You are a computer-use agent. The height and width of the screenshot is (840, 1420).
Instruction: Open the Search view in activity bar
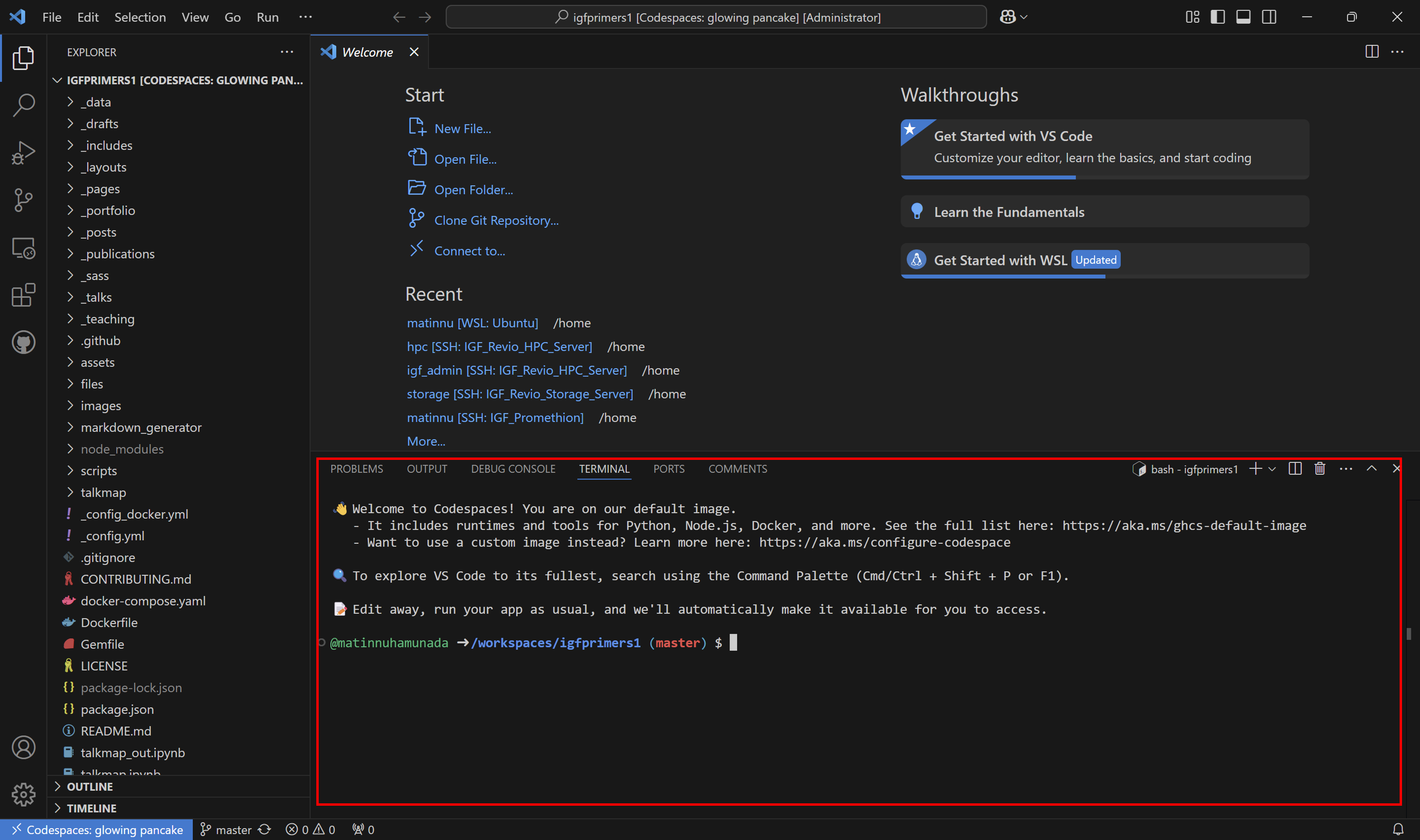click(x=23, y=105)
